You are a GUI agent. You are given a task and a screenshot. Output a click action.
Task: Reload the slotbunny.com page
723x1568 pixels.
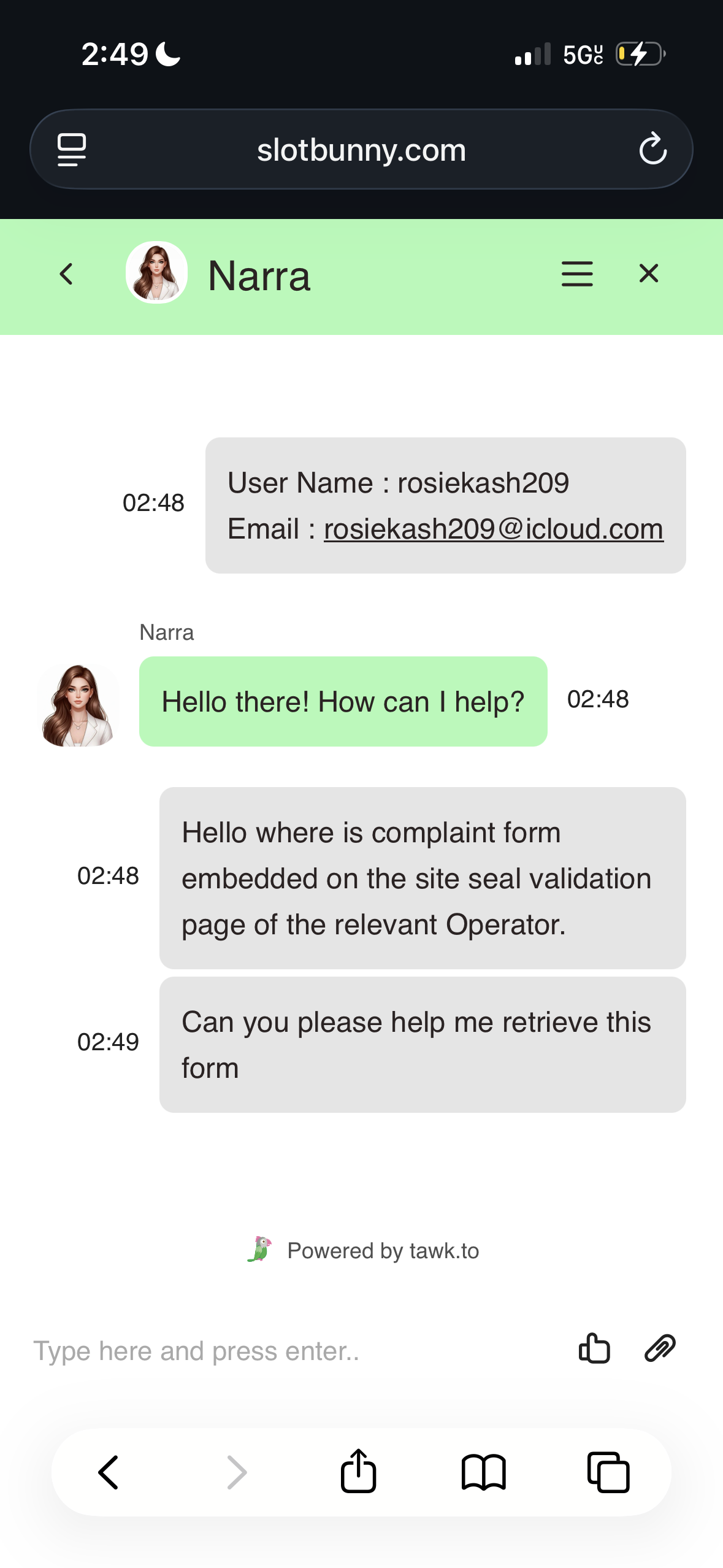[652, 149]
